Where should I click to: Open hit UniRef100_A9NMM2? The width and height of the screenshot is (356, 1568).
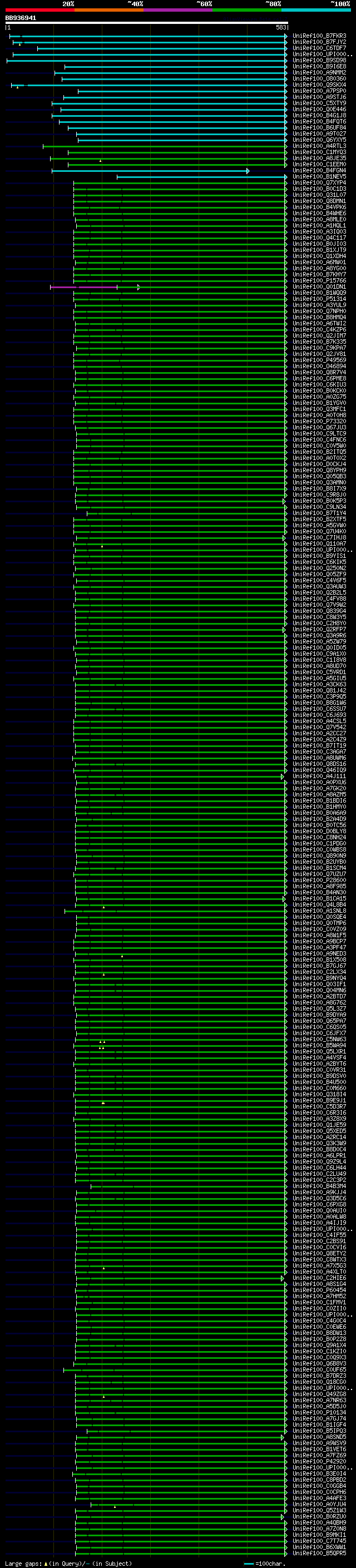pos(319,72)
